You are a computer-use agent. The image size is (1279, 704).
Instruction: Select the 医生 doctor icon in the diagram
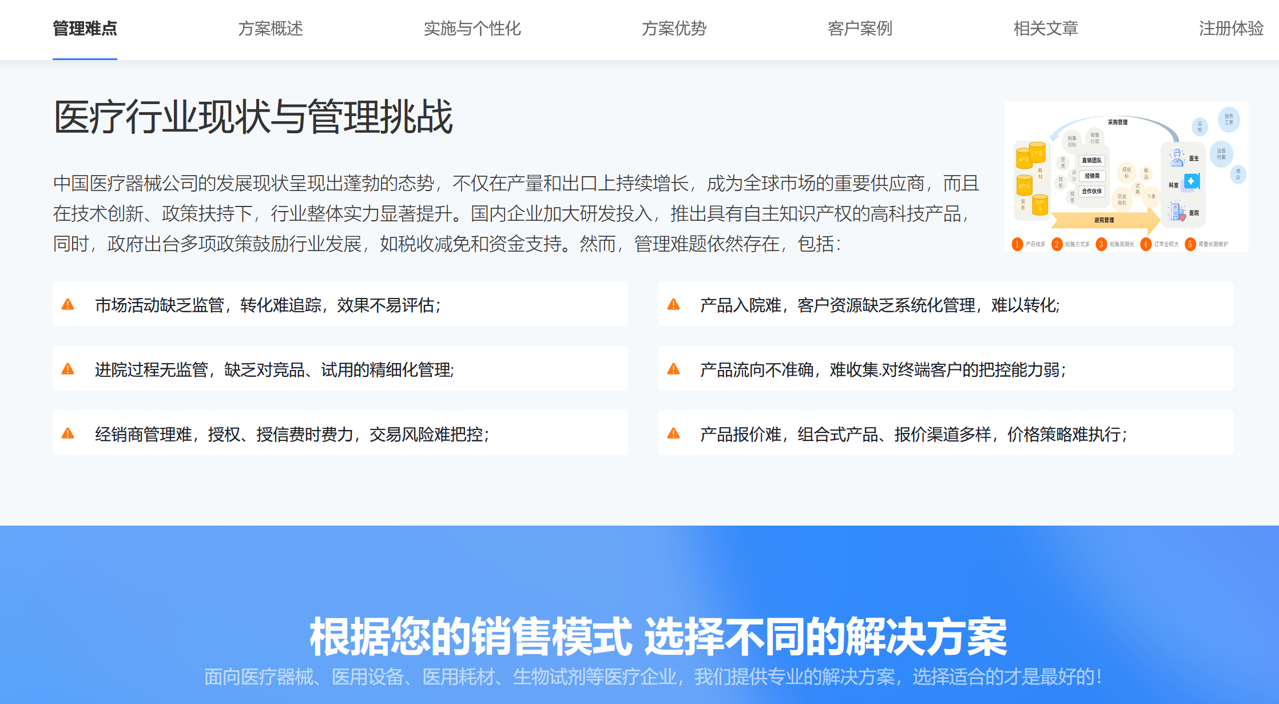(1177, 156)
